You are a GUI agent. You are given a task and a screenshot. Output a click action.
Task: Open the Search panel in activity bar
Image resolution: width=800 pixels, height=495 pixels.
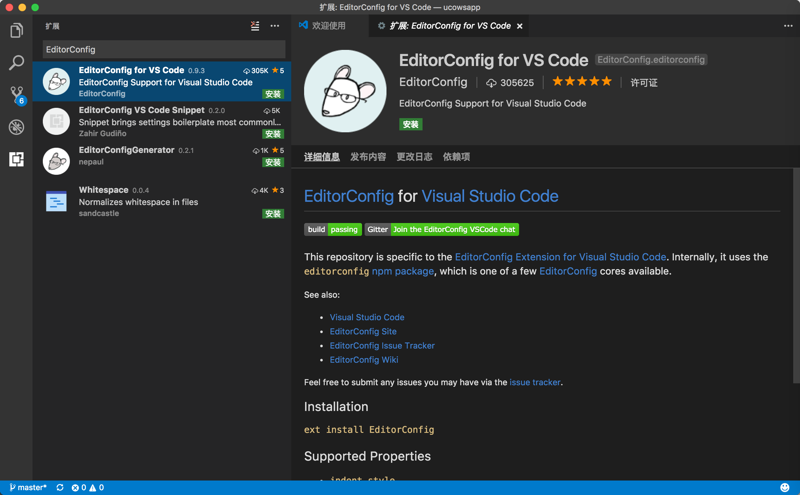click(16, 63)
